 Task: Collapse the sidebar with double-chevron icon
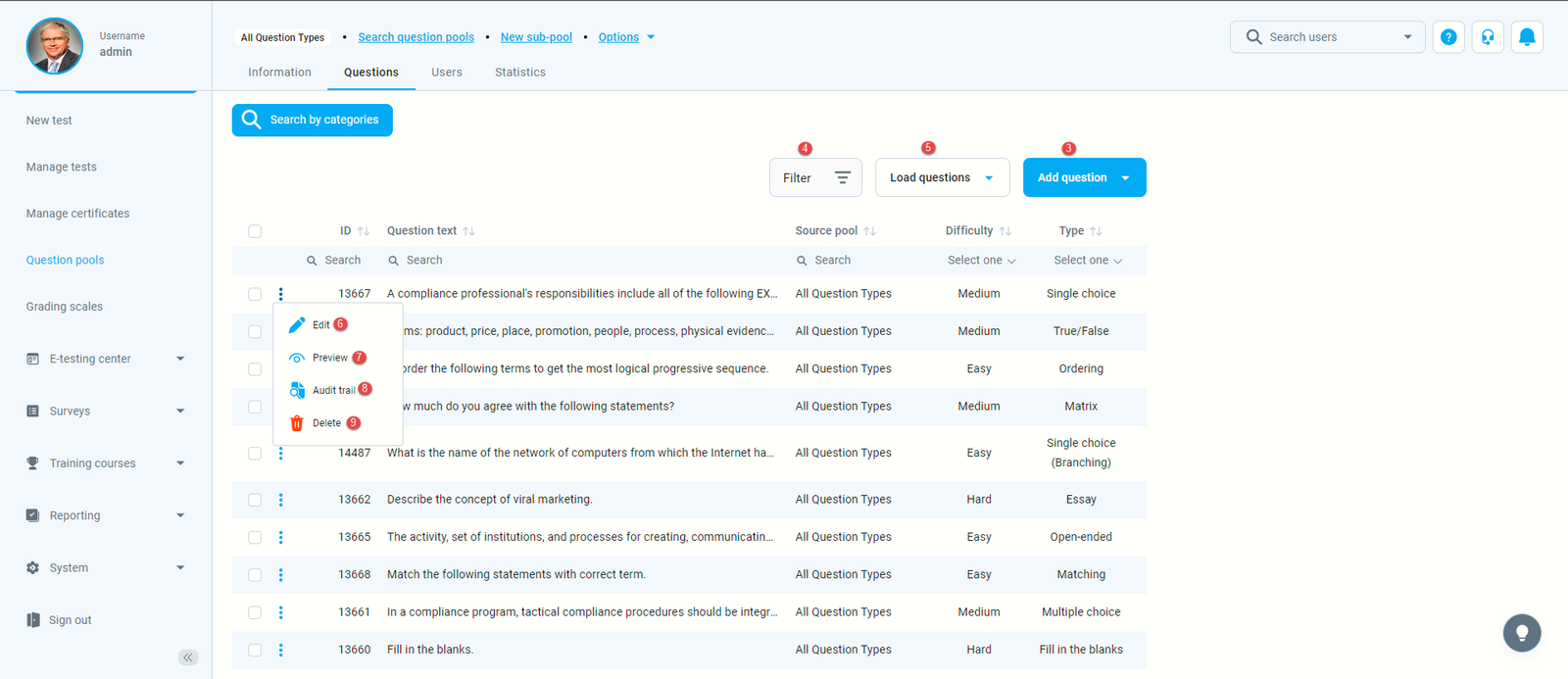(x=188, y=657)
